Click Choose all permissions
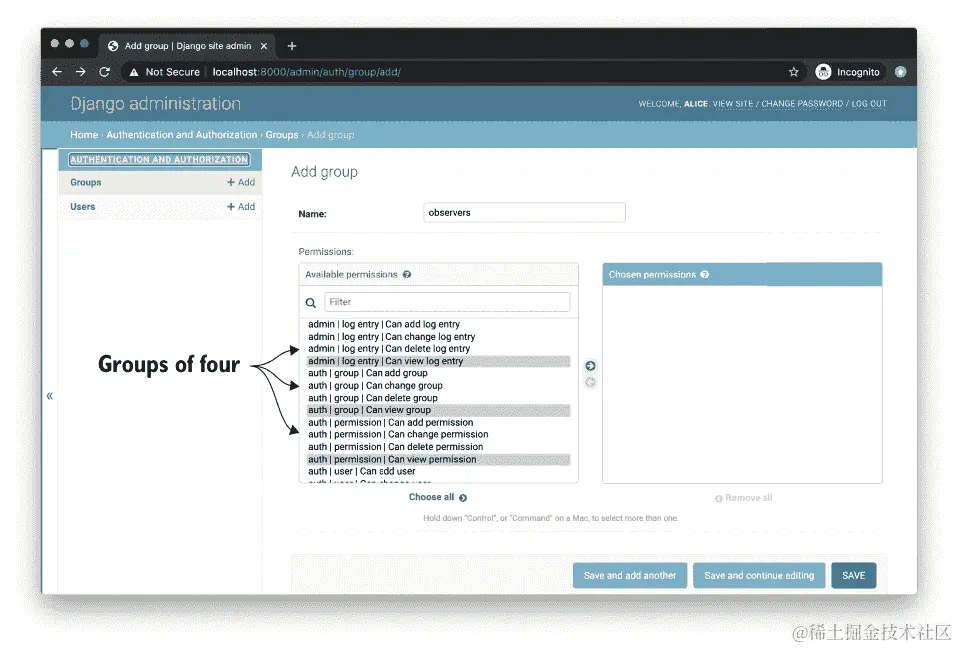Screen dimensions: 958x649 [437, 497]
